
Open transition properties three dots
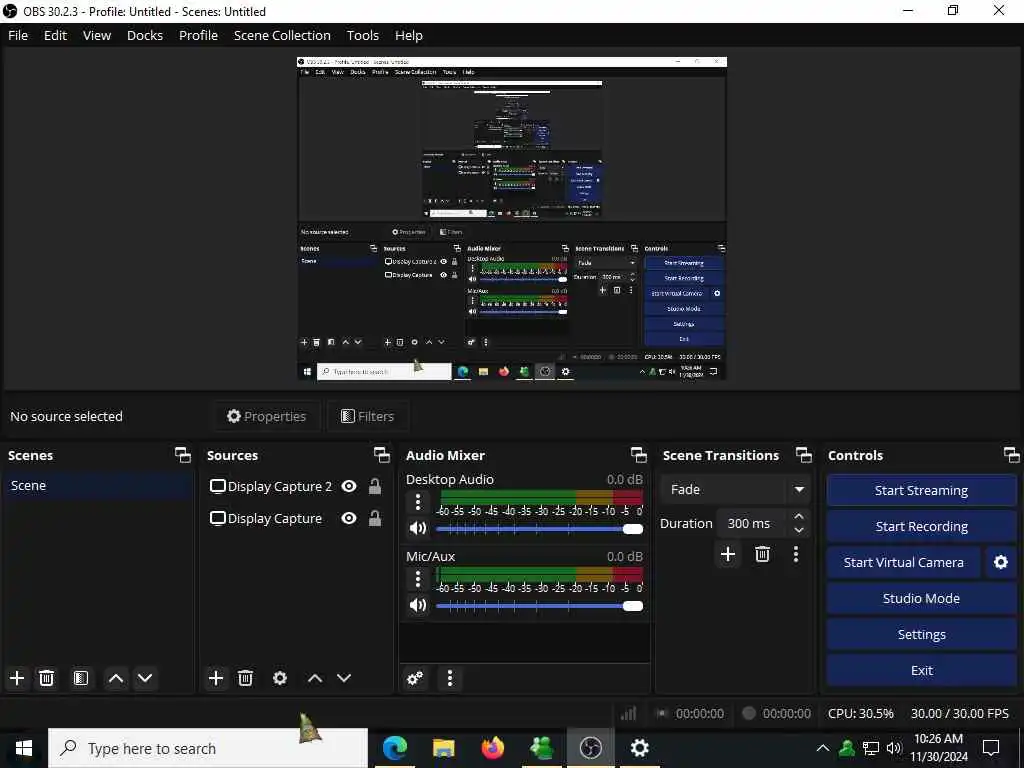click(795, 554)
